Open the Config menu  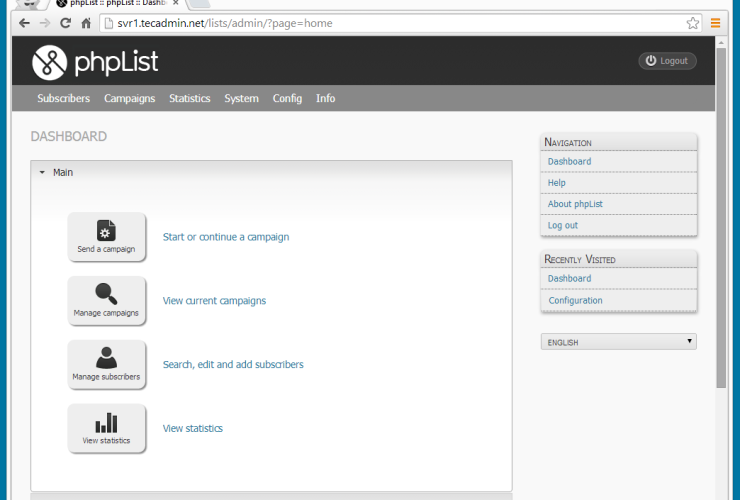point(287,98)
